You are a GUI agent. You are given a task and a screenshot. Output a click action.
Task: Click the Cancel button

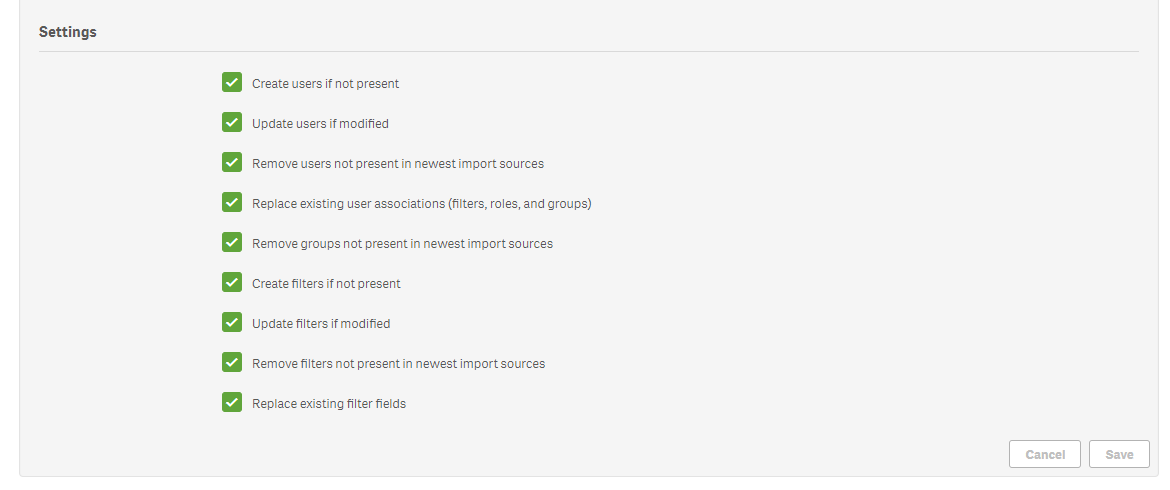(x=1045, y=454)
